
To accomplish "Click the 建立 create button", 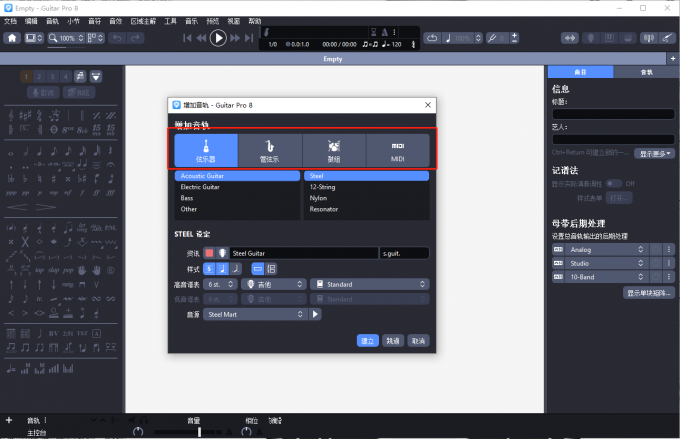I will pyautogui.click(x=368, y=341).
